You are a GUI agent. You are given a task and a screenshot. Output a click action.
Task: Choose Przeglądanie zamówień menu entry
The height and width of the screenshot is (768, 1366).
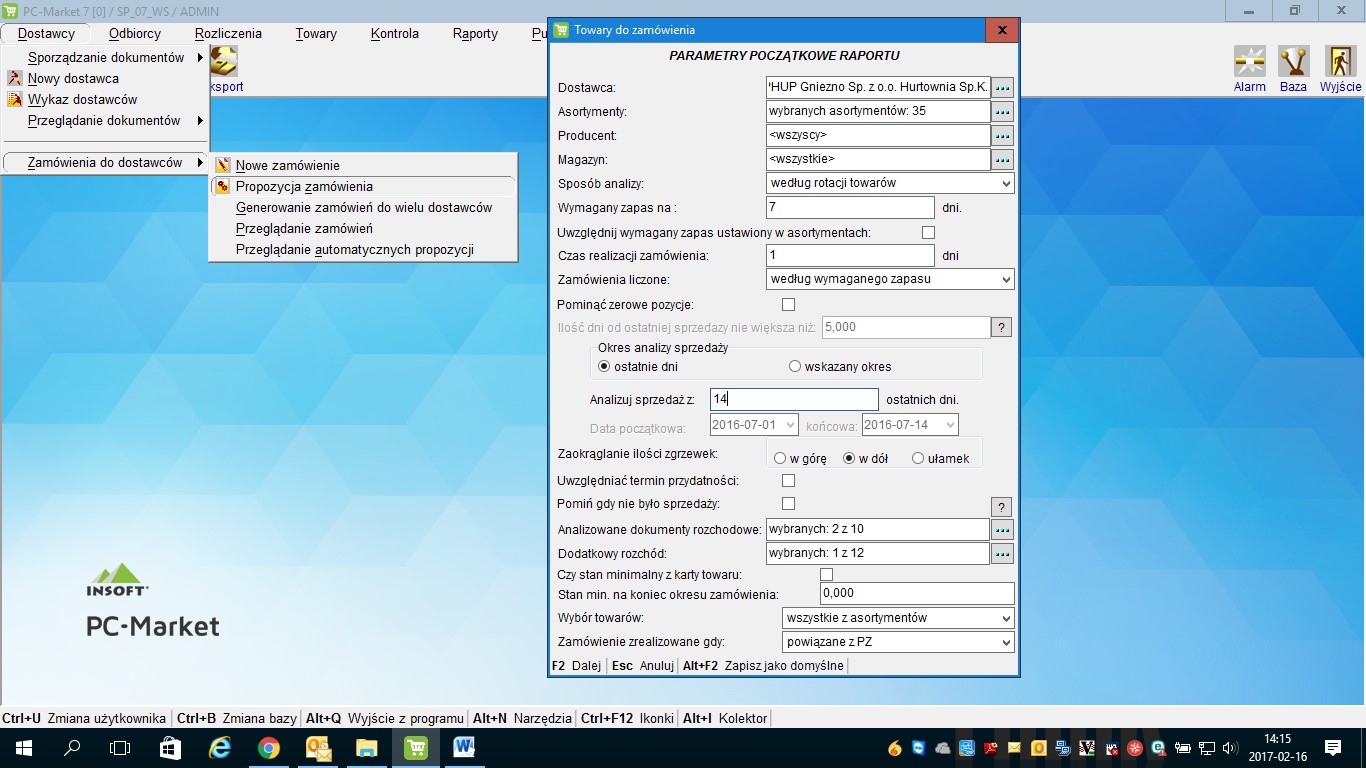click(304, 228)
